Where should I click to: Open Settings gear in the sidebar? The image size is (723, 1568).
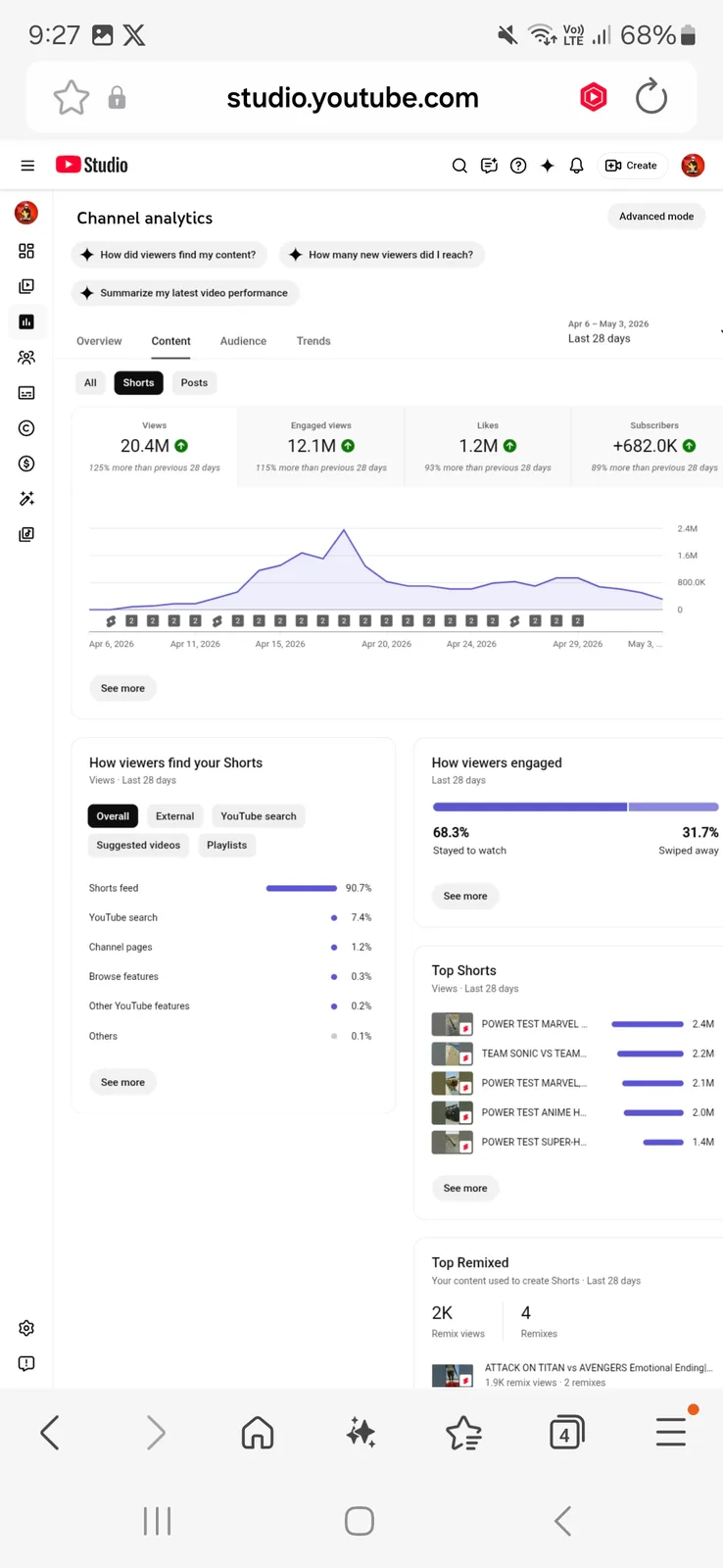[x=26, y=1328]
